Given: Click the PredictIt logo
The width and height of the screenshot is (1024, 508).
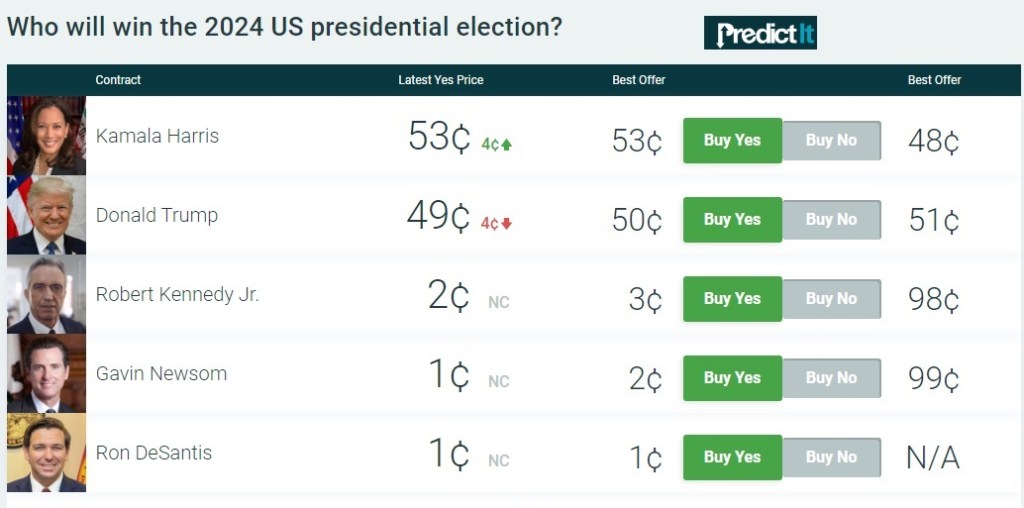Looking at the screenshot, I should [x=760, y=33].
